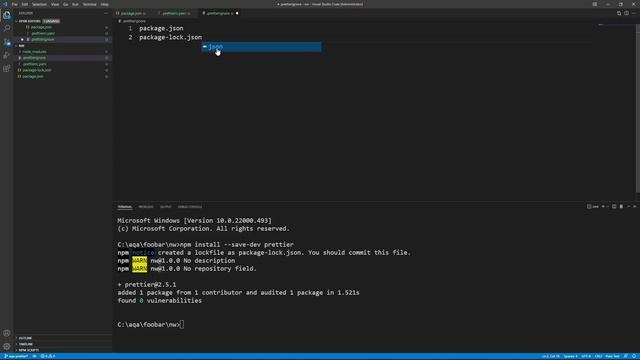Click the feedback icon in status bar

626,356
